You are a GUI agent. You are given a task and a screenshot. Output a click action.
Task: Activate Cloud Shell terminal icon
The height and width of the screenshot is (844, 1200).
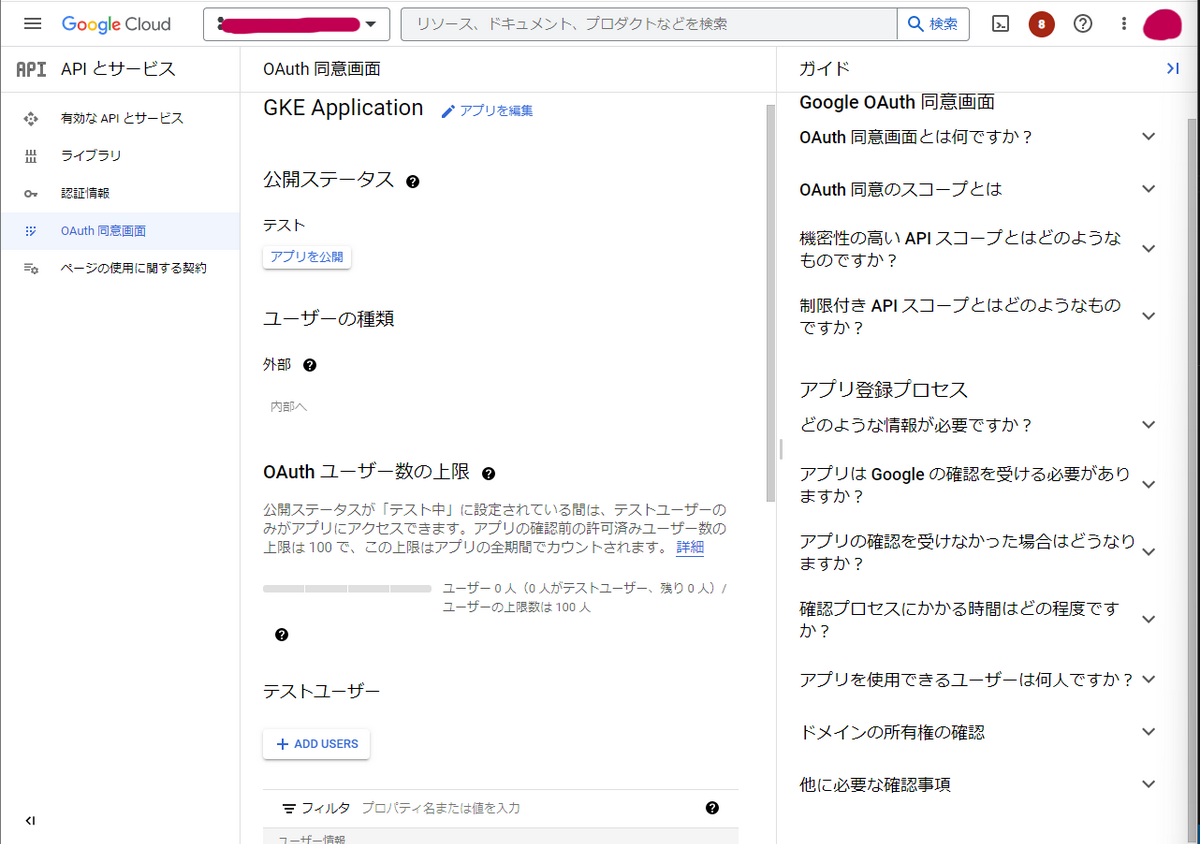point(1000,24)
